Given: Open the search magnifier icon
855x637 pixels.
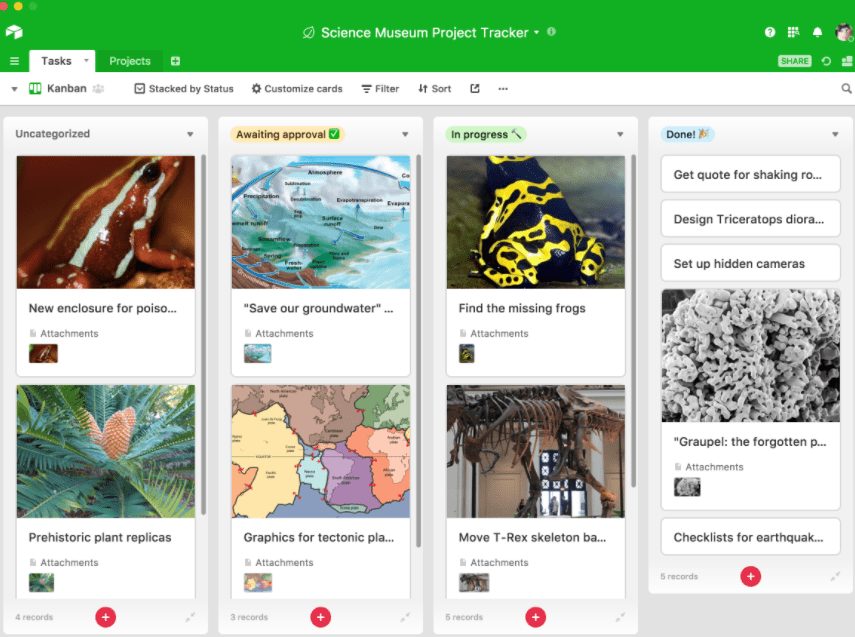Looking at the screenshot, I should pos(846,88).
